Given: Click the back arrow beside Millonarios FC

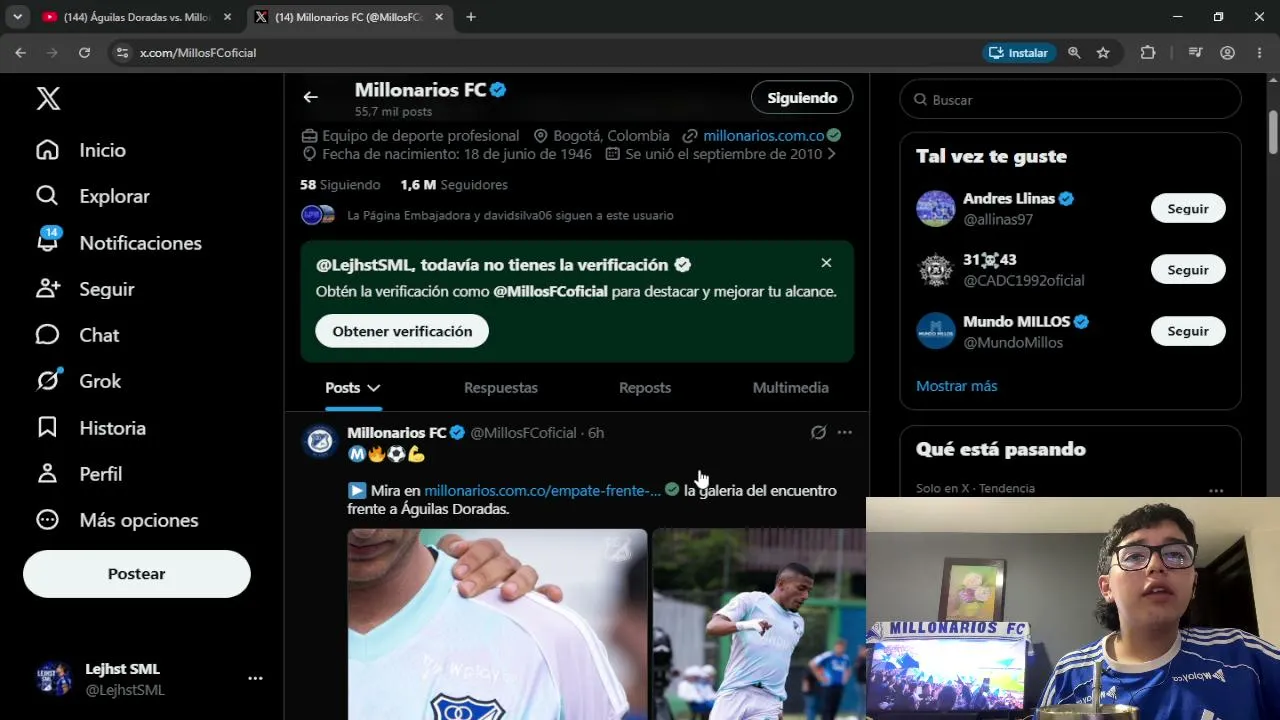Looking at the screenshot, I should [x=311, y=97].
